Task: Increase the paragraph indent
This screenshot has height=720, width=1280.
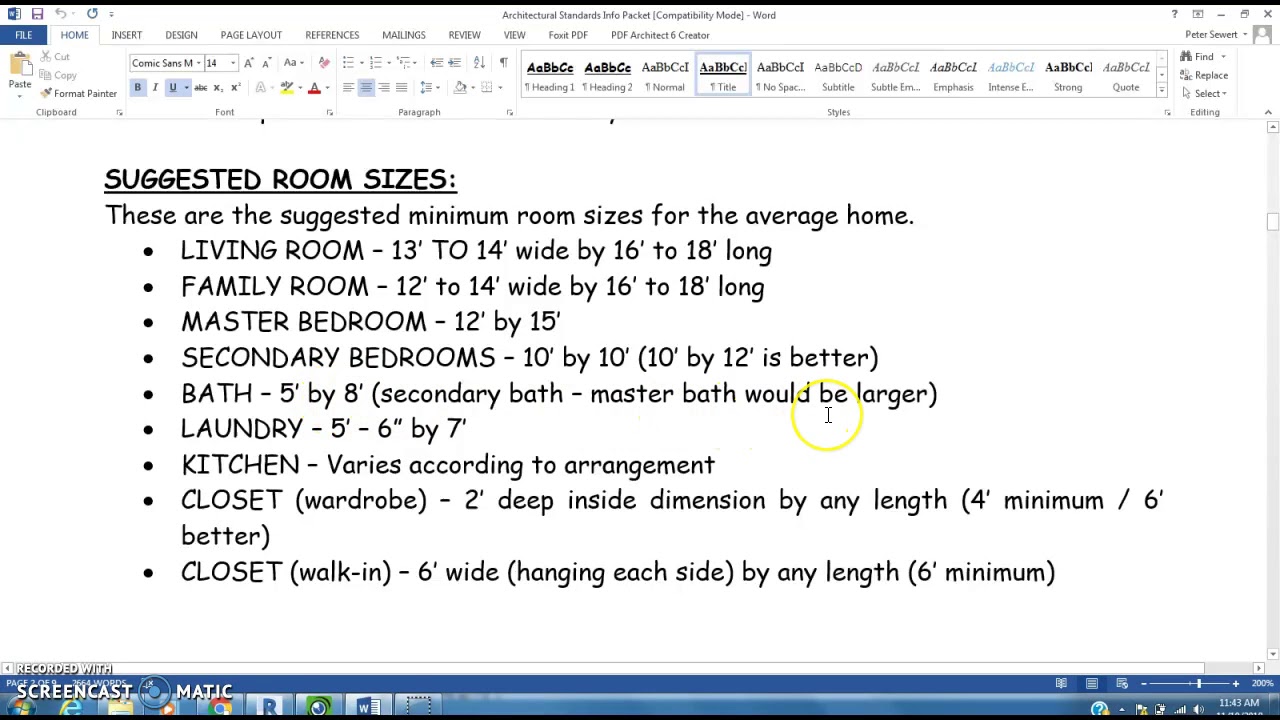Action: [x=455, y=63]
